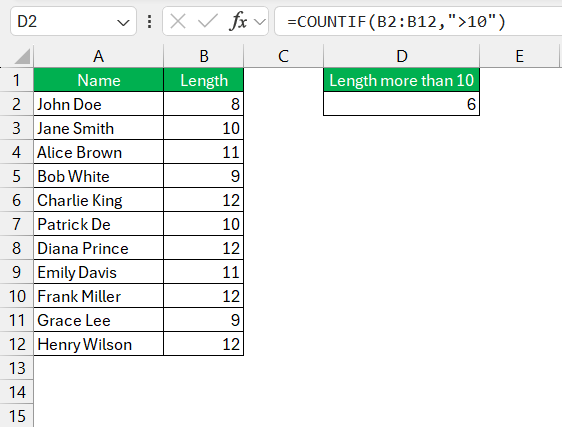The width and height of the screenshot is (562, 427).
Task: Click the Length header cell
Action: pyautogui.click(x=204, y=80)
